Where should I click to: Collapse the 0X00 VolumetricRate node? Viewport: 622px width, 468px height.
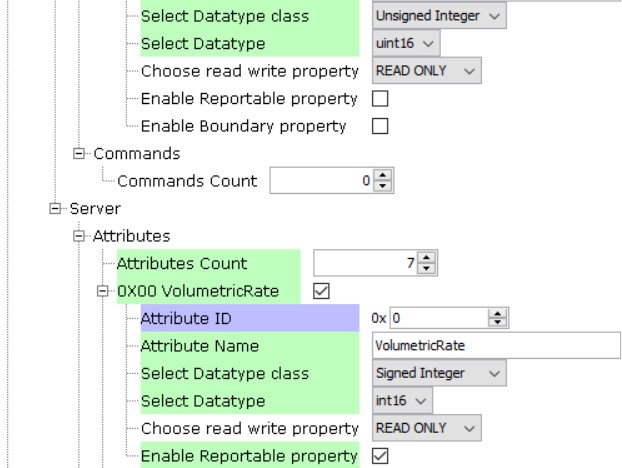pyautogui.click(x=103, y=291)
